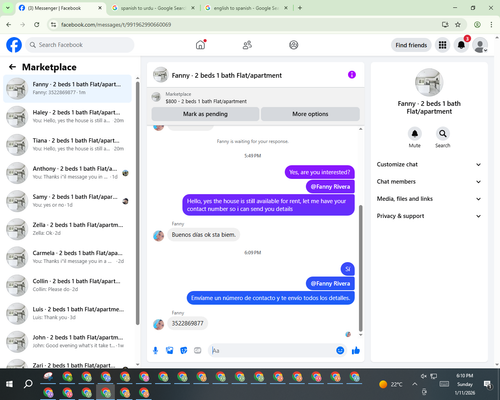Click More options button
The image size is (500, 400).
coord(310,114)
